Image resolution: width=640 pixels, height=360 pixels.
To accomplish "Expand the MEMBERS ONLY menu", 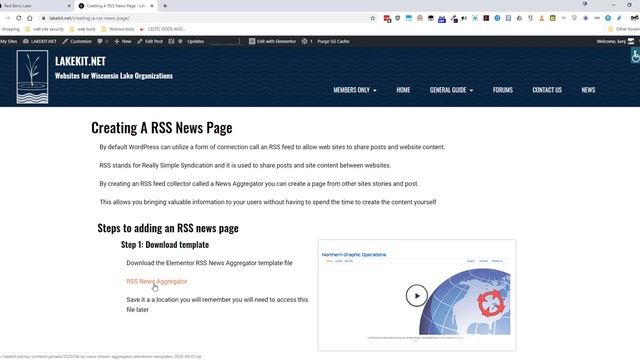I will pyautogui.click(x=355, y=90).
